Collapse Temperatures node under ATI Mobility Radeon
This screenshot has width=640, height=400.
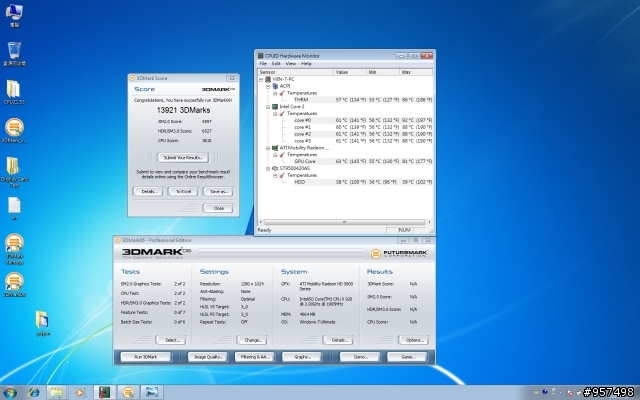point(275,155)
